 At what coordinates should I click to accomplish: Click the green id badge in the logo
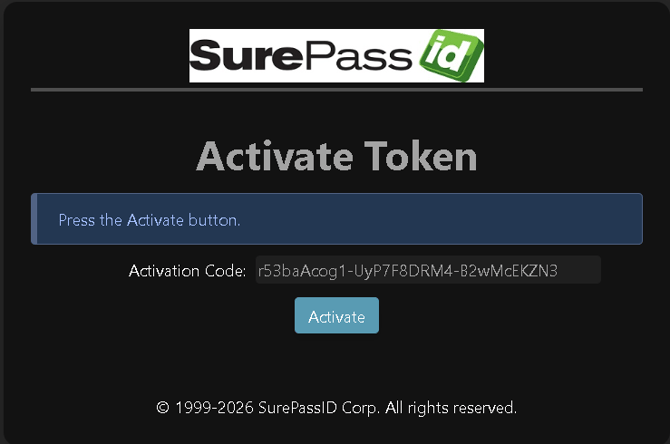tap(451, 56)
